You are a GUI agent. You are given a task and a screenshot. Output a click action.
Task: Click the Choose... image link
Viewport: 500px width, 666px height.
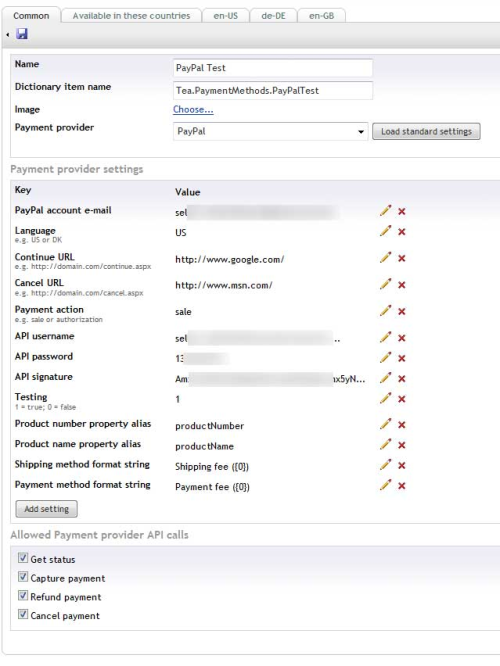193,109
